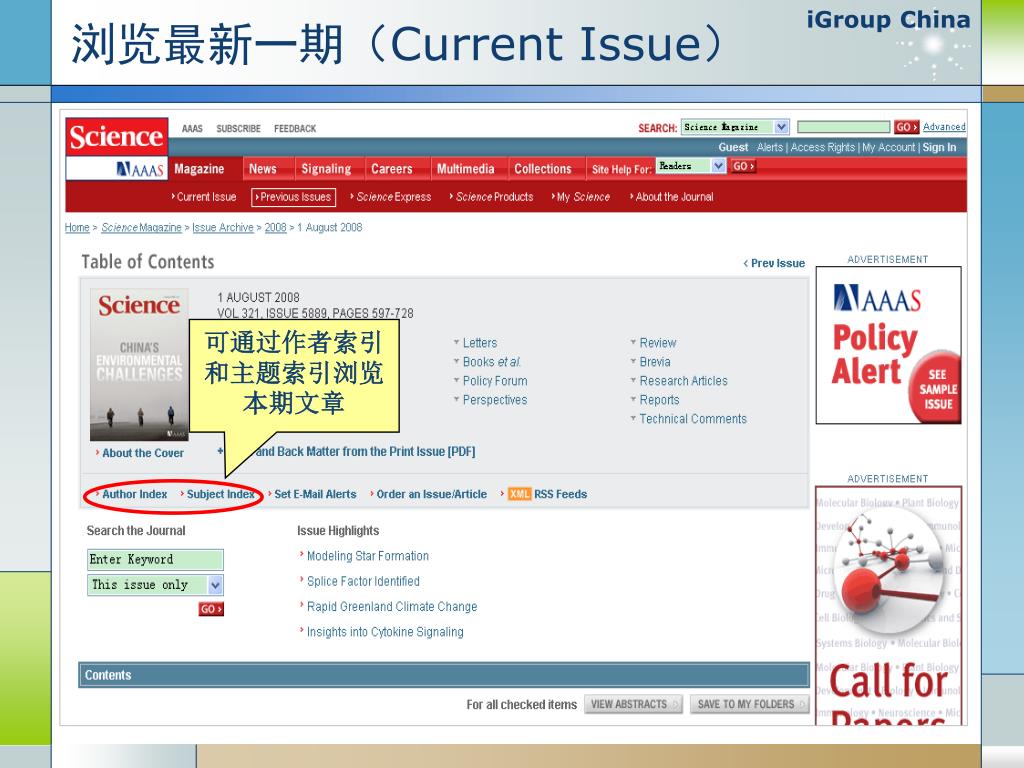1024x768 pixels.
Task: Click the Home breadcrumb link
Action: pos(77,227)
